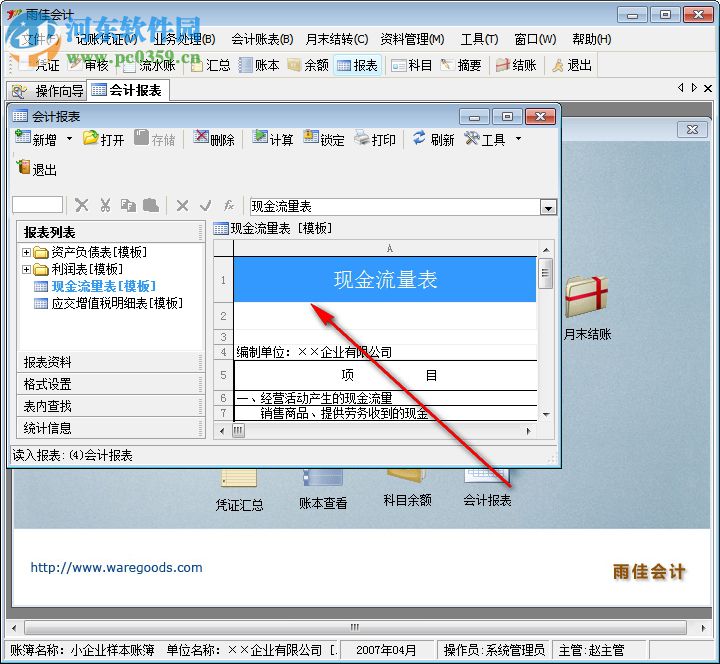Viewport: 720px width, 664px height.
Task: Click the tab strip close X button
Action: coord(708,88)
